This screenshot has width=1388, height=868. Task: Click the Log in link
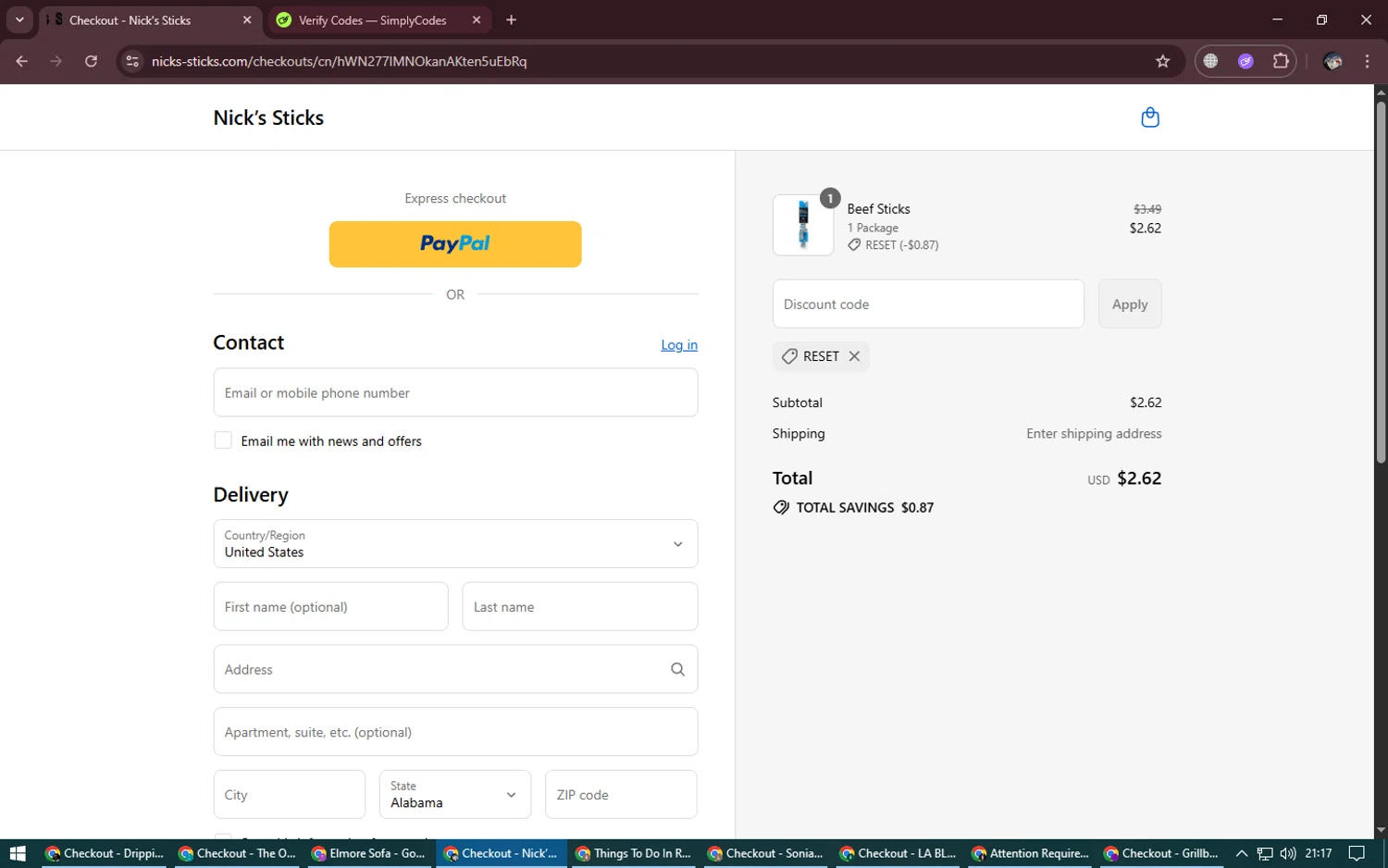(x=679, y=344)
